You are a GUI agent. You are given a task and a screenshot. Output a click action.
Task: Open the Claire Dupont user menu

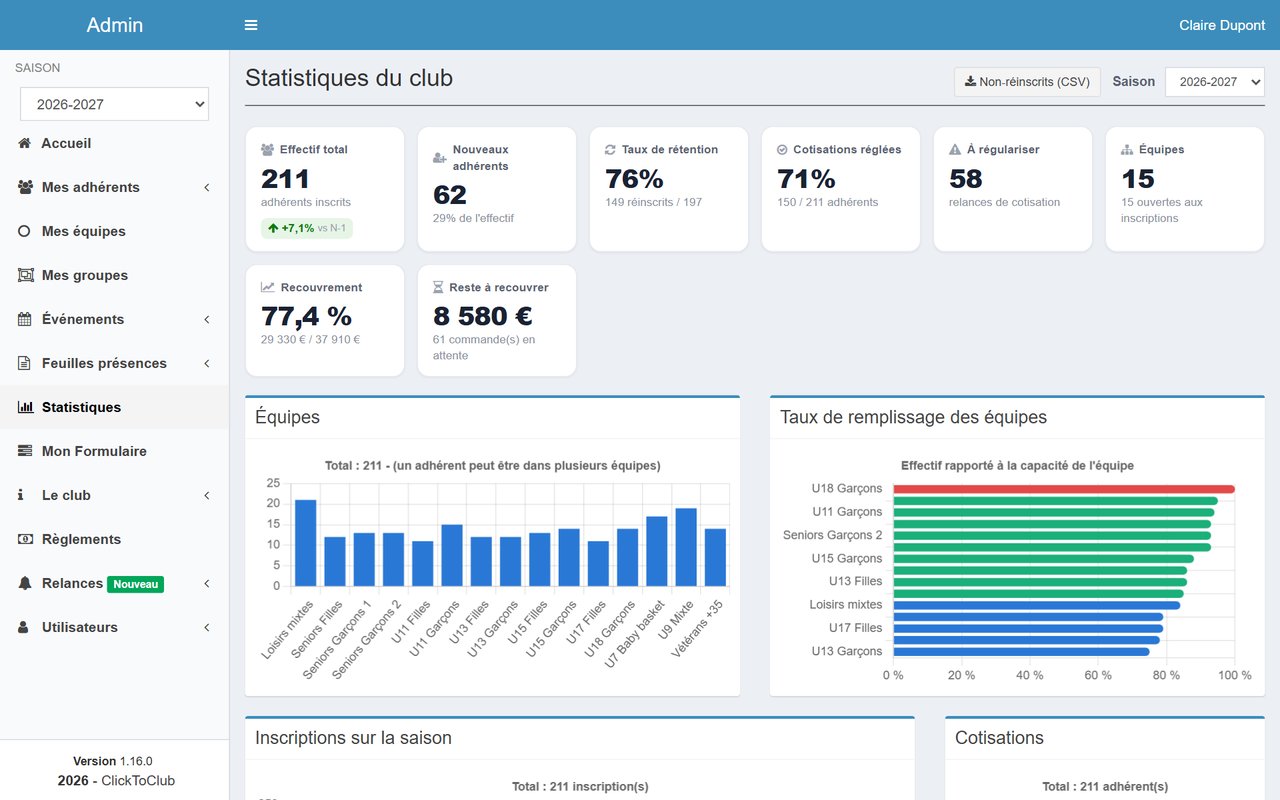(1222, 25)
